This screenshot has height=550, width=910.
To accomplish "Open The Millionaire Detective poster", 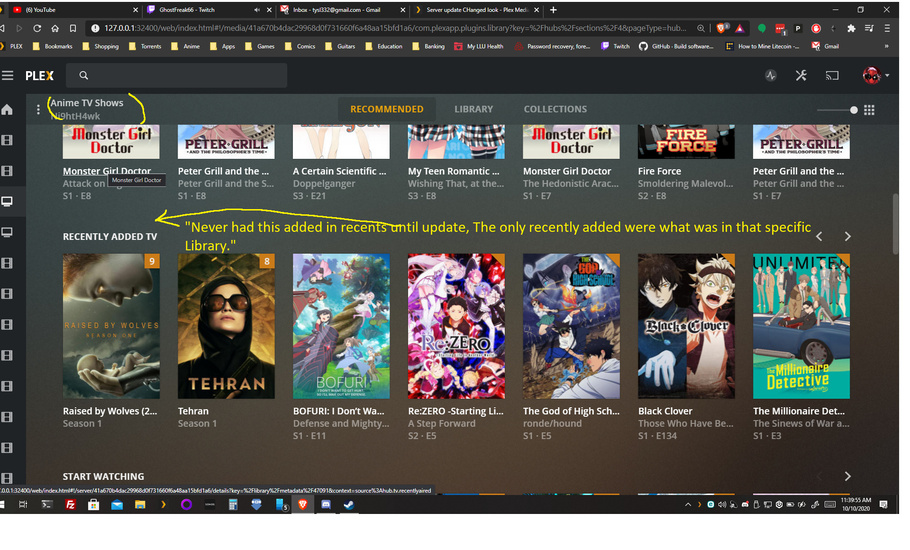I will [801, 326].
